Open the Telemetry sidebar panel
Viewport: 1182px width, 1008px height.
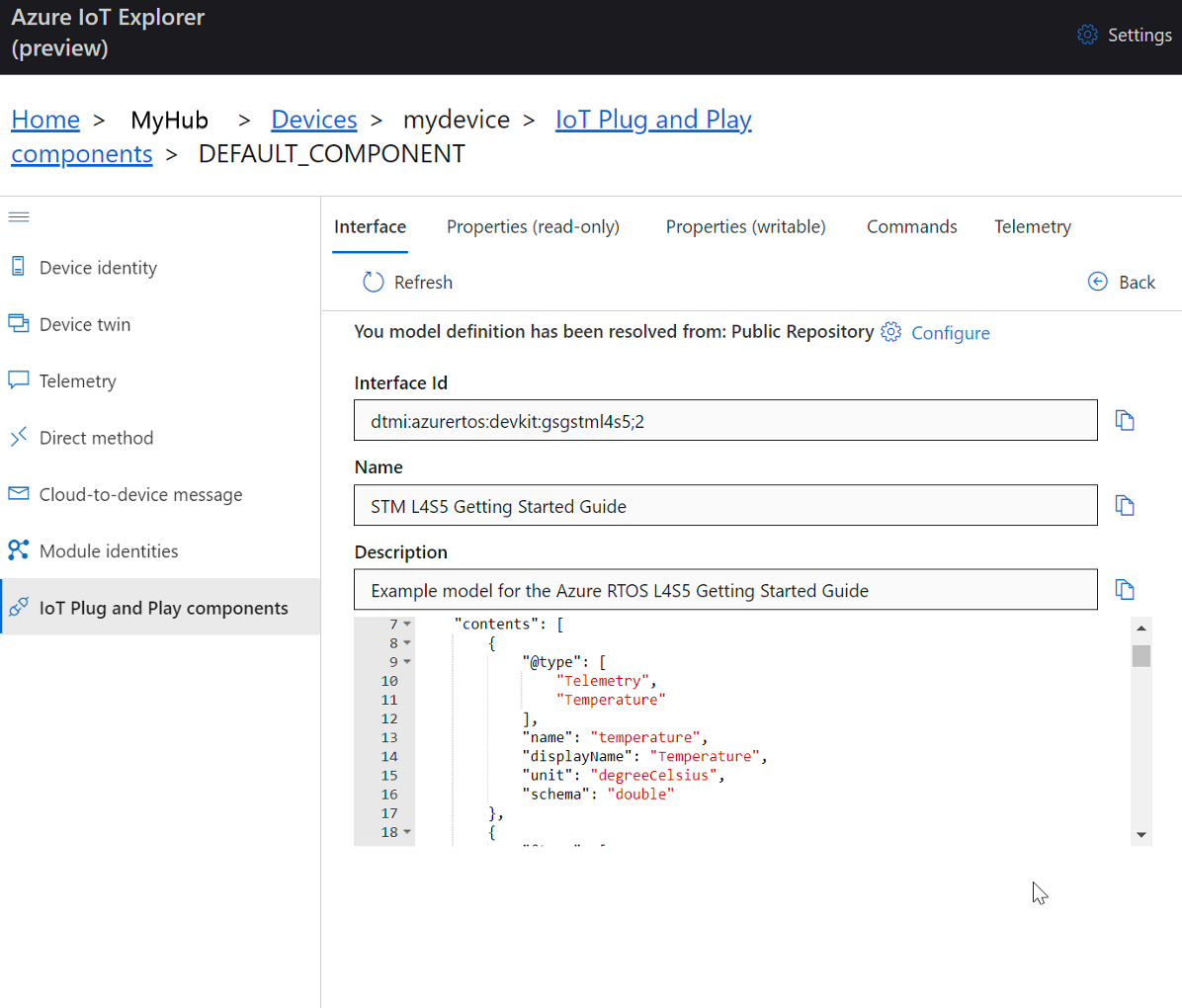76,380
